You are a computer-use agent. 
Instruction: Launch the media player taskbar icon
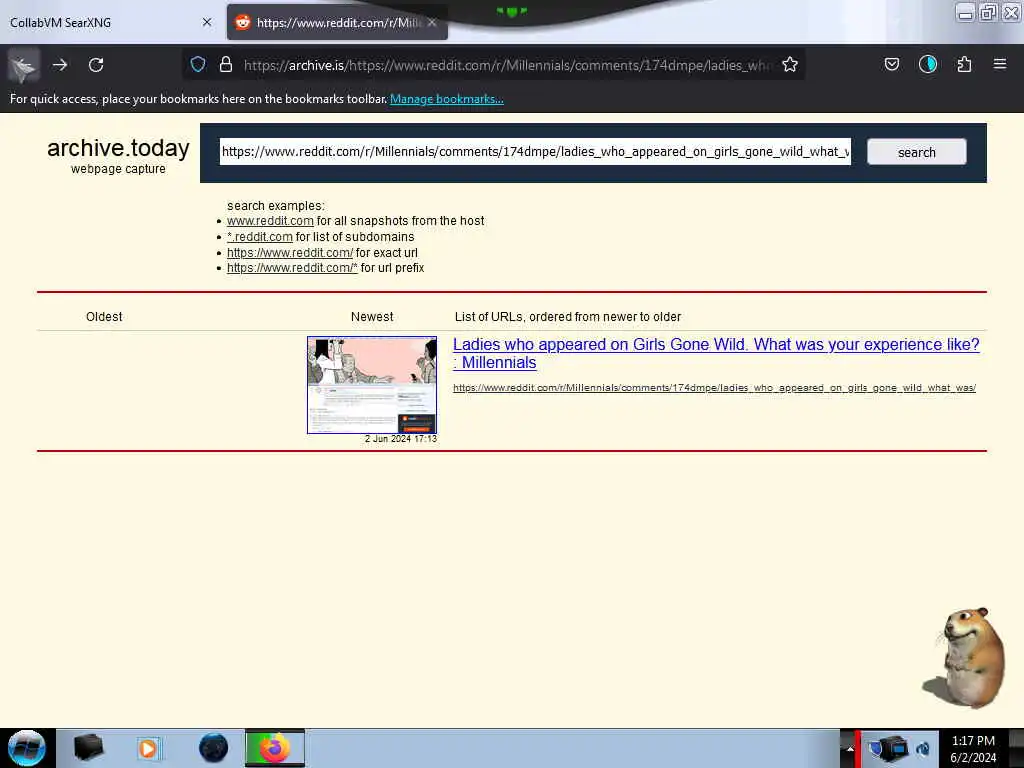click(x=149, y=748)
